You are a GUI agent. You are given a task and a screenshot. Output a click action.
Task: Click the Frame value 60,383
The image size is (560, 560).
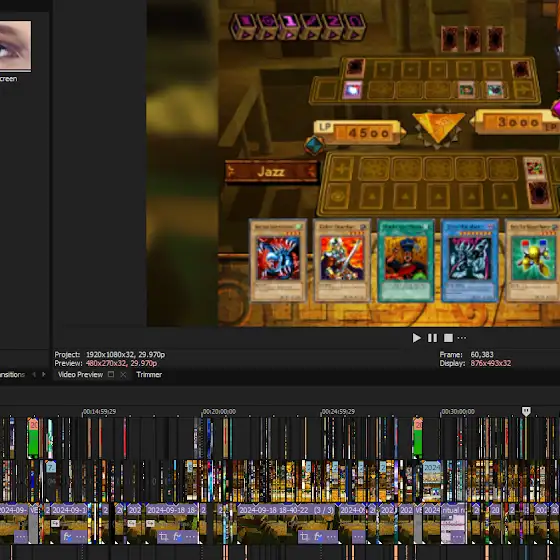pyautogui.click(x=482, y=355)
